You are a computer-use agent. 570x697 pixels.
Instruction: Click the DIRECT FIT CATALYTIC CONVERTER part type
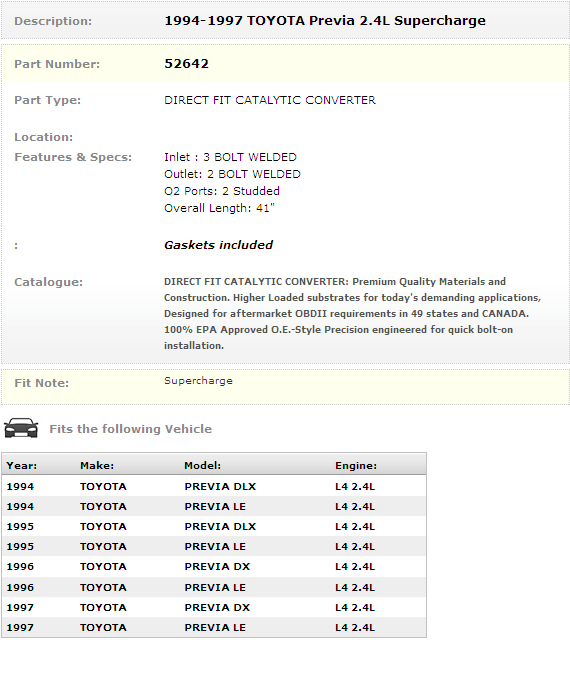tap(270, 100)
